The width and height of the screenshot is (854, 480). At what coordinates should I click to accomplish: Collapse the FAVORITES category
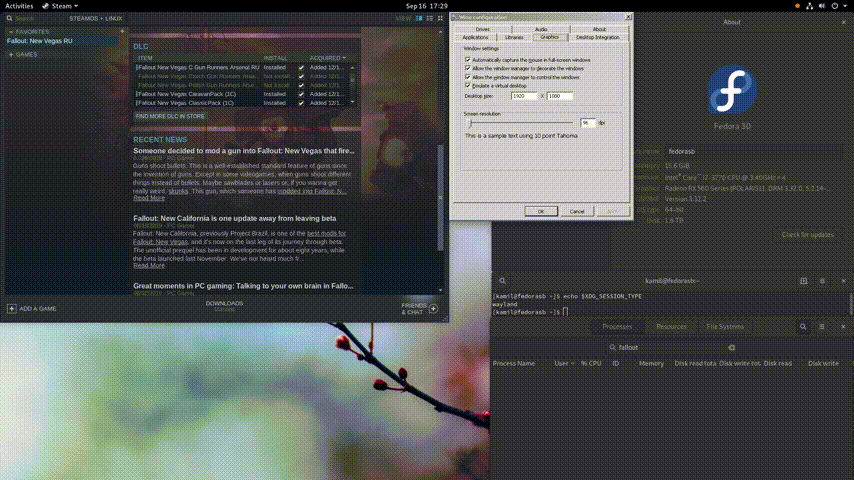pos(11,32)
